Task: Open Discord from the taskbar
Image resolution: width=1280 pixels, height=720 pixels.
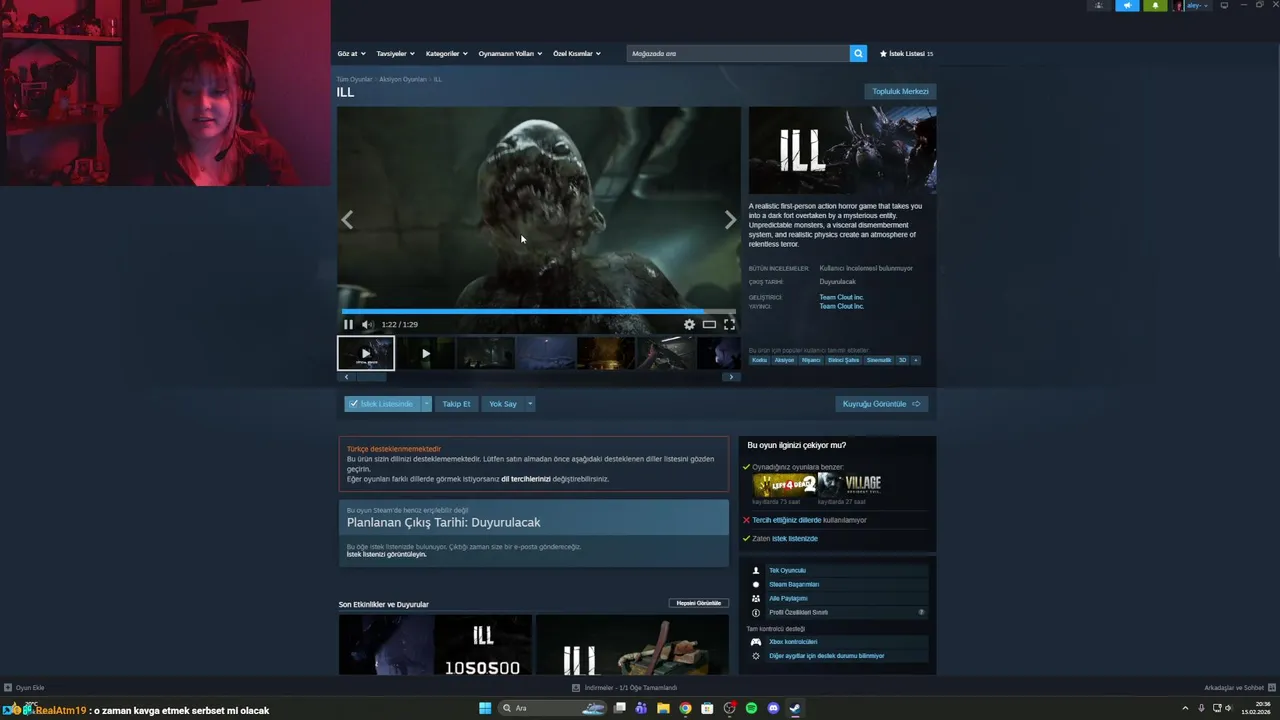Action: pyautogui.click(x=773, y=708)
